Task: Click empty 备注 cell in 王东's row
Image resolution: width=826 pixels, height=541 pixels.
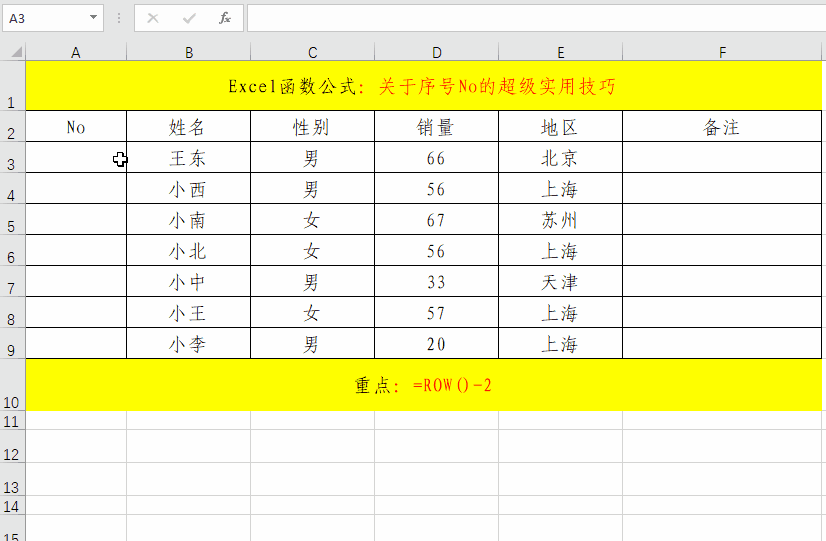Action: pyautogui.click(x=722, y=158)
